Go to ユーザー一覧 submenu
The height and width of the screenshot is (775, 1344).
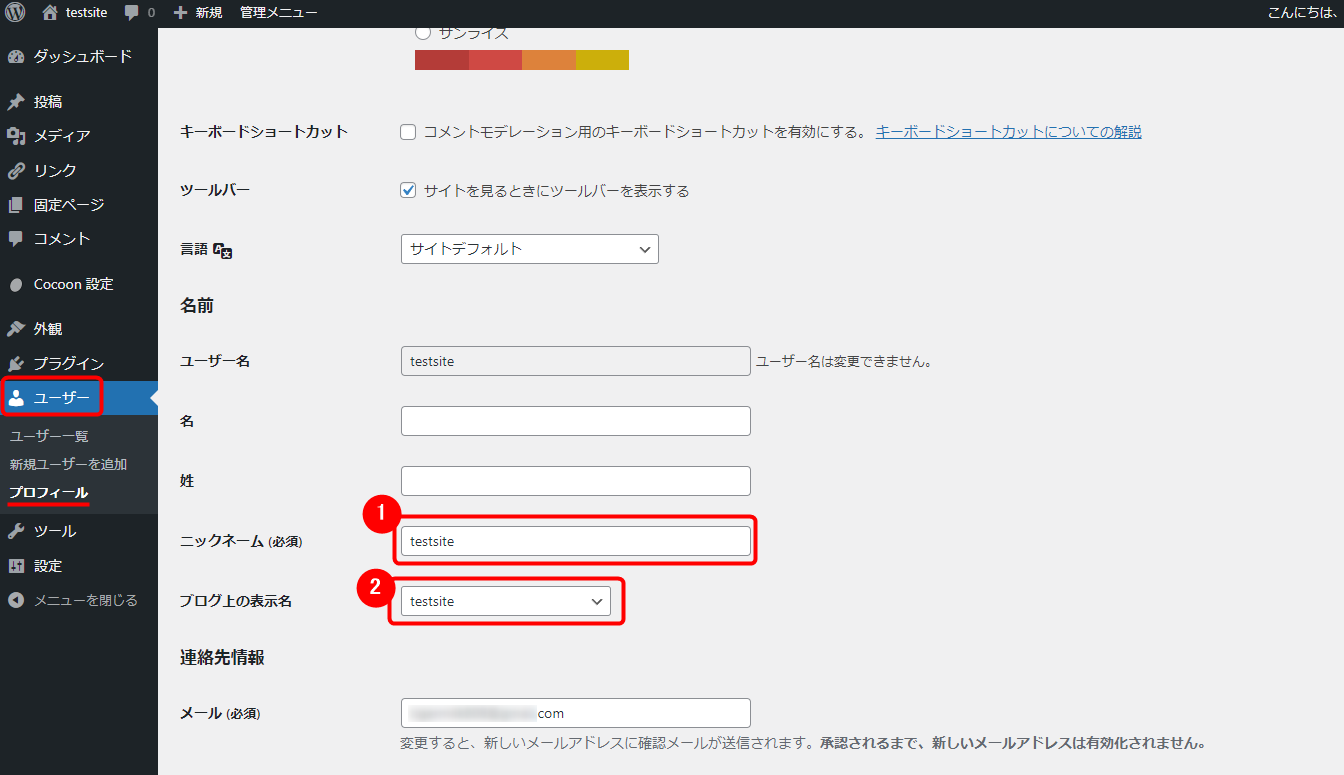(x=49, y=436)
